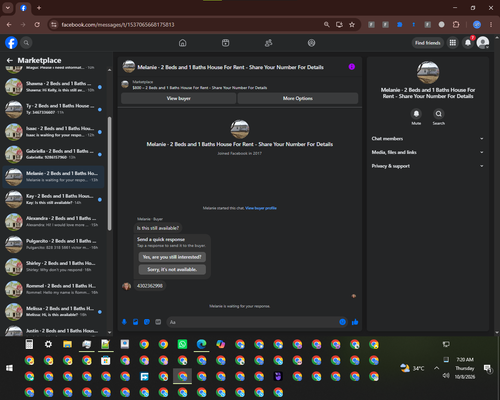Click the More Options button
This screenshot has width=500, height=400.
pos(298,98)
